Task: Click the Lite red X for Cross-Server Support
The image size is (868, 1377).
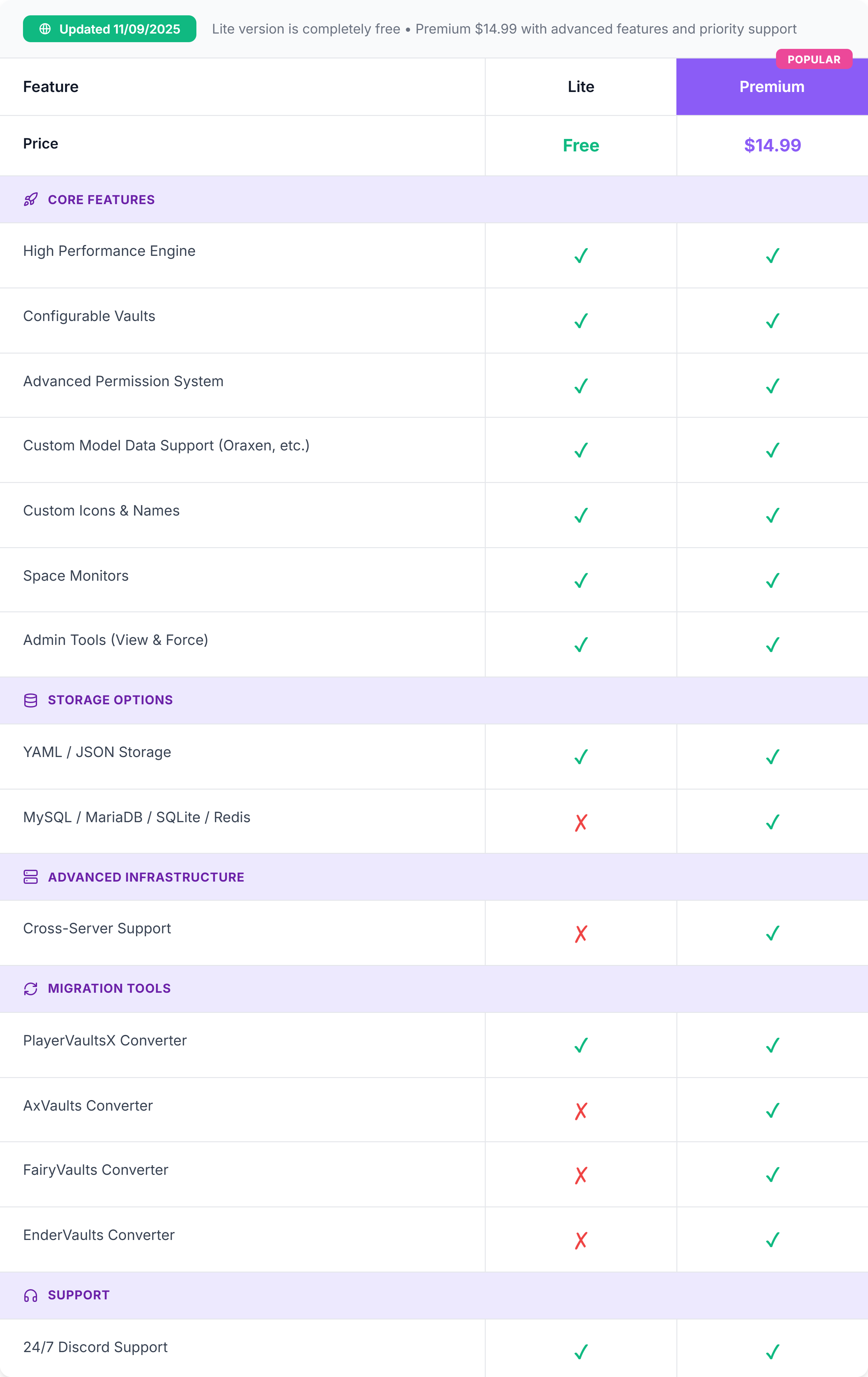Action: [581, 934]
